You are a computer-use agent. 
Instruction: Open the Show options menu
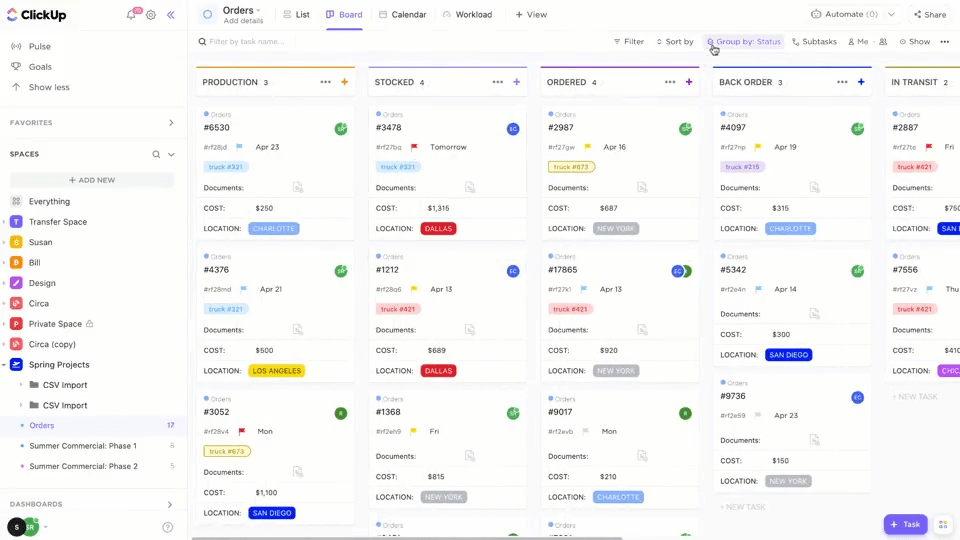click(x=915, y=42)
